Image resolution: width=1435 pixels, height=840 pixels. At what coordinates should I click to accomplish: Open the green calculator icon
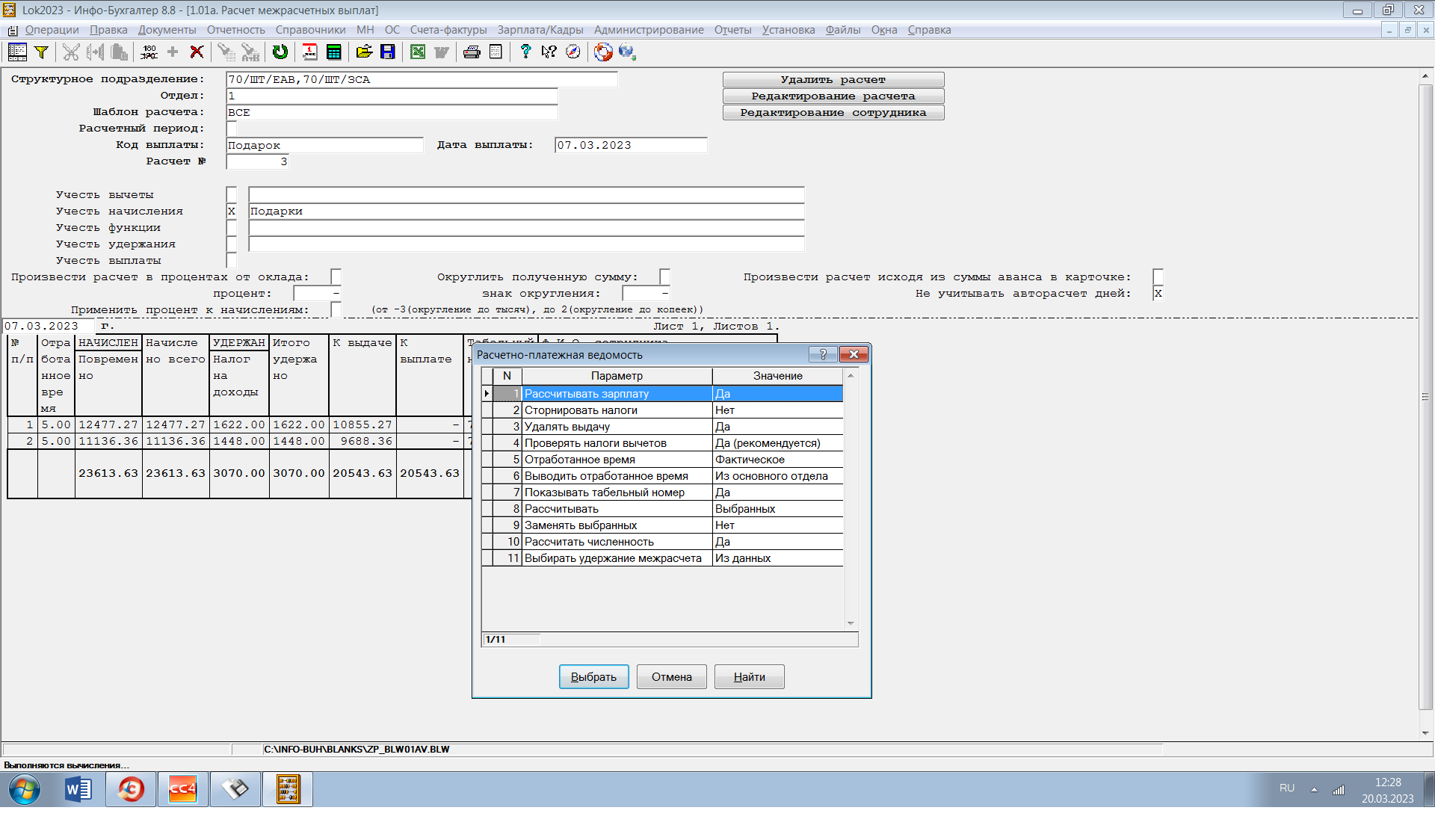(334, 52)
